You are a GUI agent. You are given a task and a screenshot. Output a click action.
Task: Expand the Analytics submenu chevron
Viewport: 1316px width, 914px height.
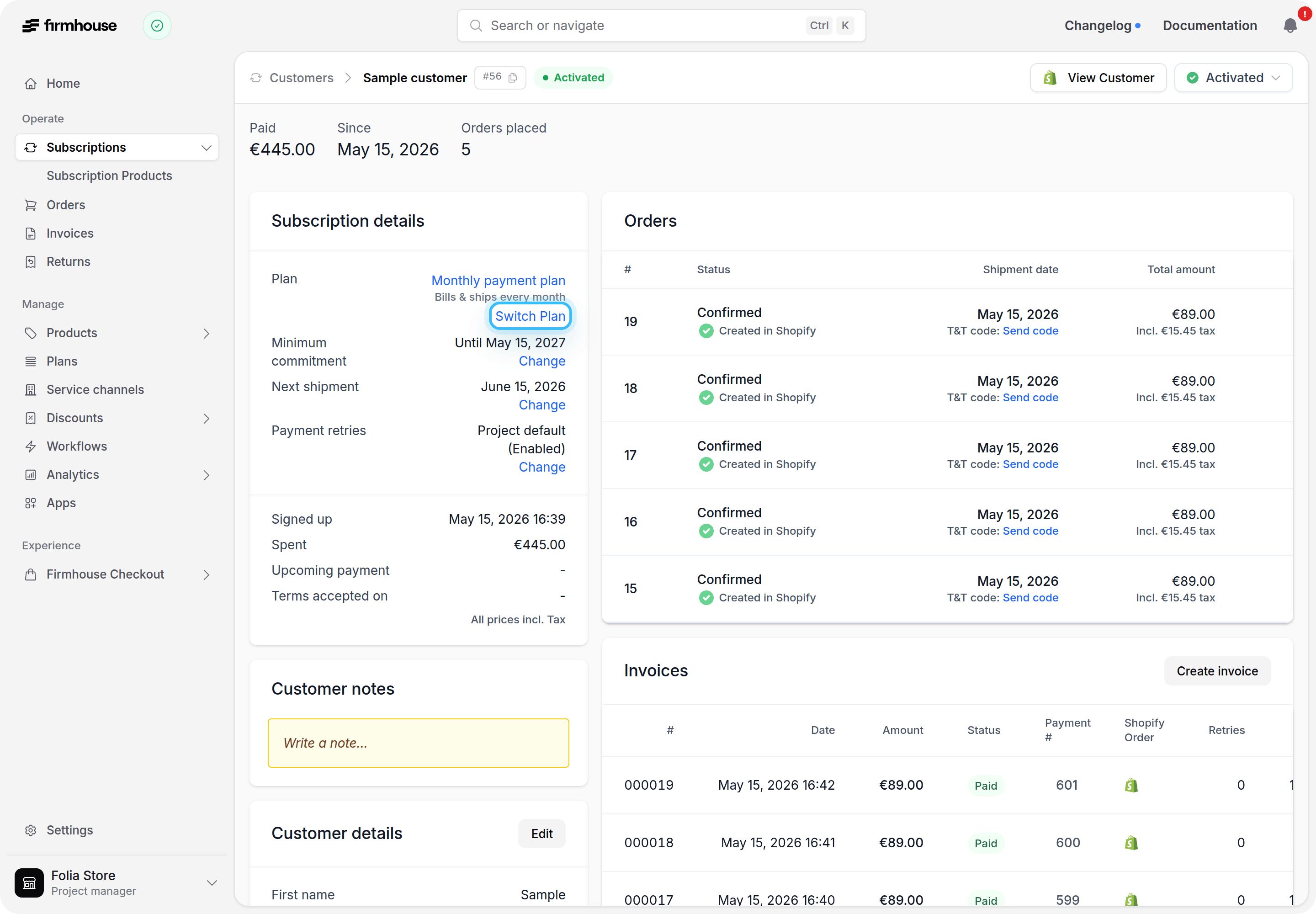click(207, 475)
